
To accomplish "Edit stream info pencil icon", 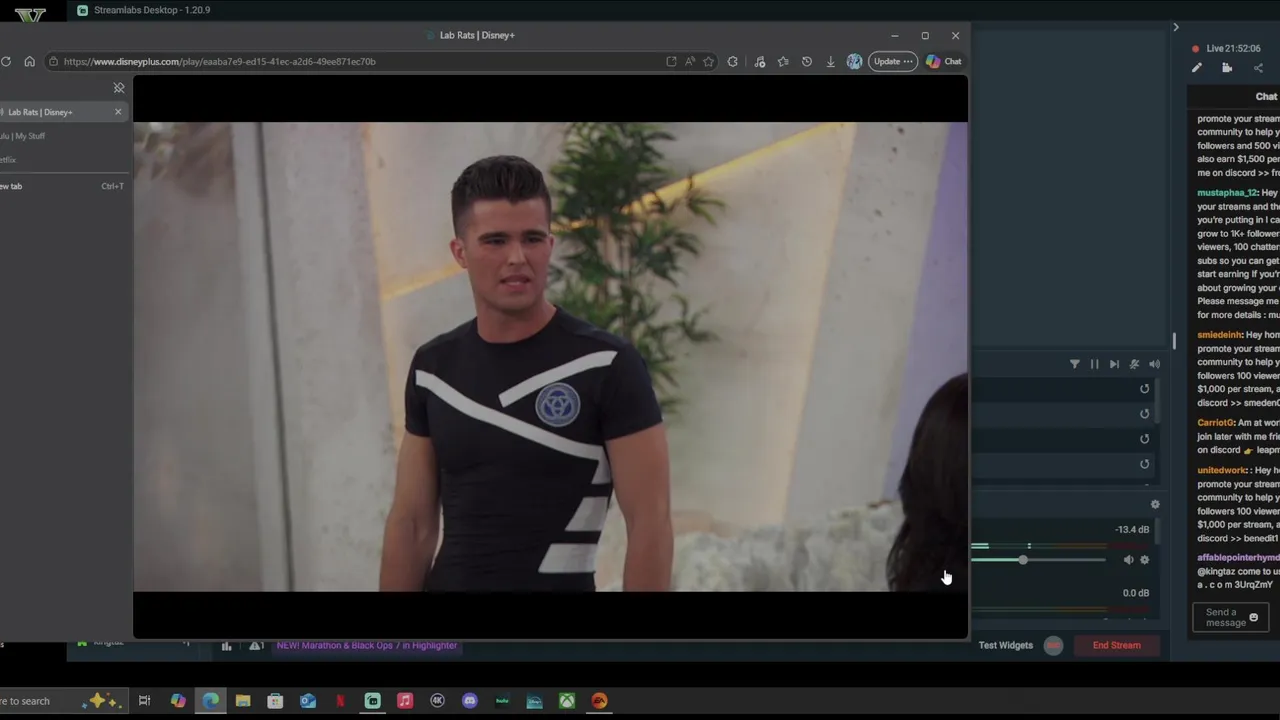I will 1197,68.
